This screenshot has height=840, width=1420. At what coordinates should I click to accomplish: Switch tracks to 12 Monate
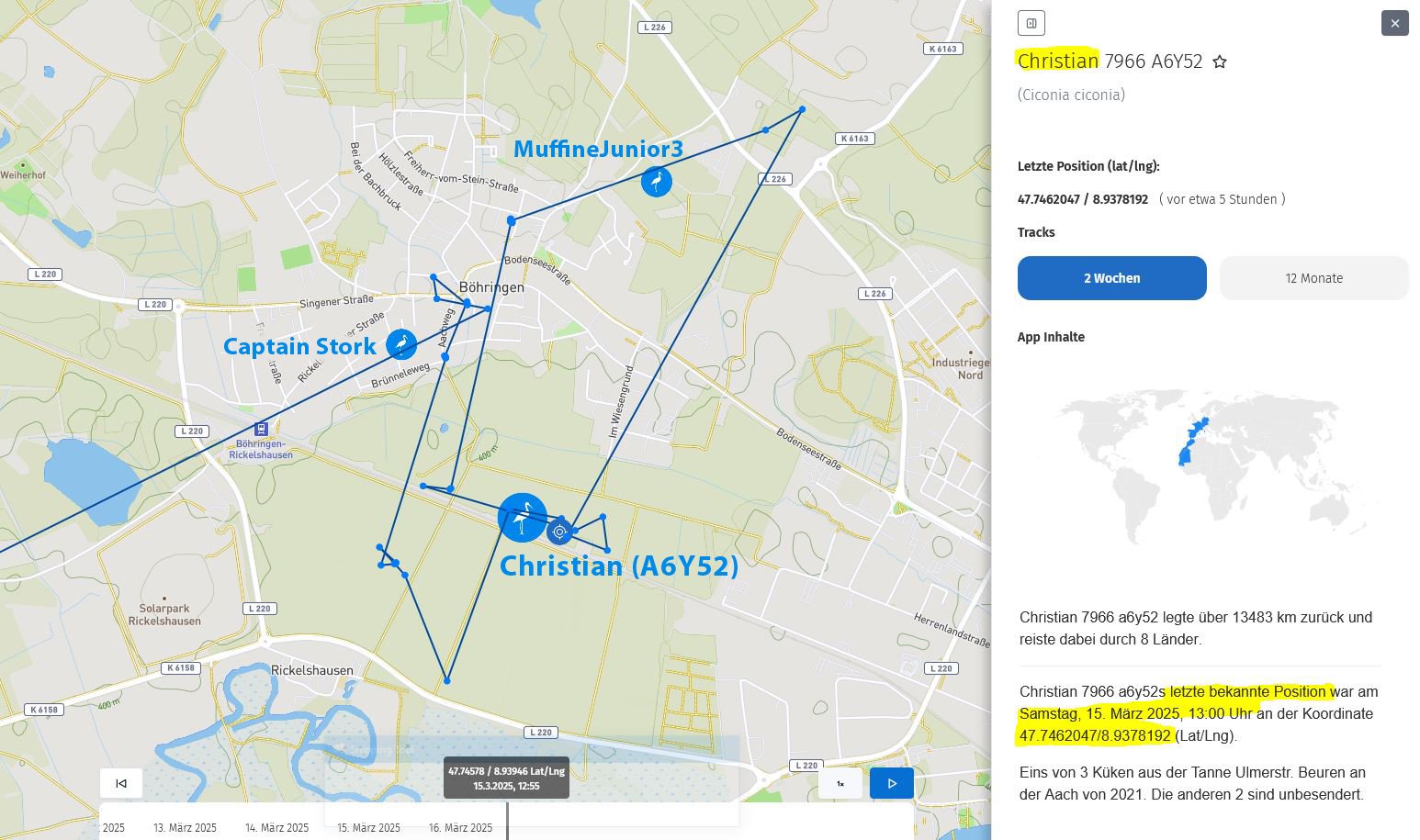[1313, 278]
